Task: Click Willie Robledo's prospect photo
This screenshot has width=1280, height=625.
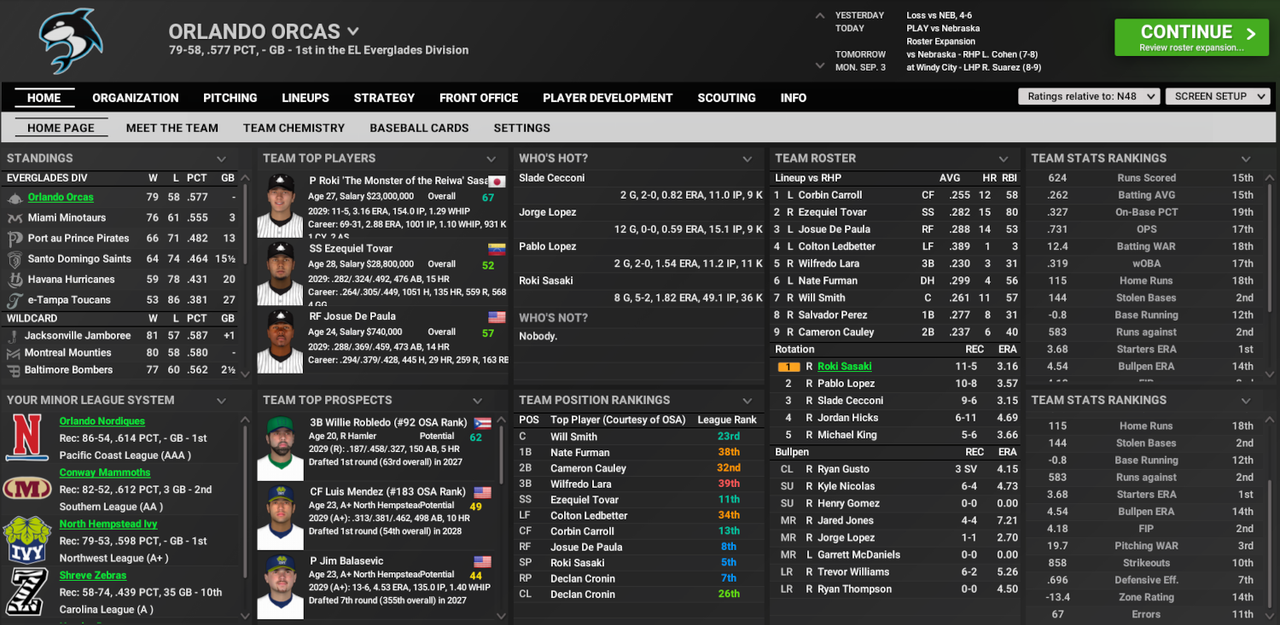Action: (280, 448)
